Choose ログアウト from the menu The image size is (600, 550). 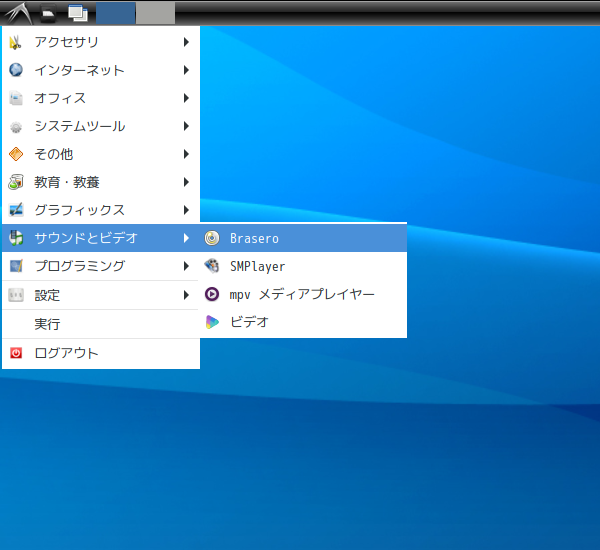(x=101, y=353)
